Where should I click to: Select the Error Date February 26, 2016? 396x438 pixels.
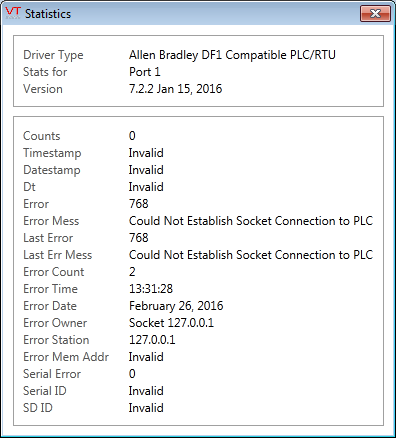click(x=176, y=306)
